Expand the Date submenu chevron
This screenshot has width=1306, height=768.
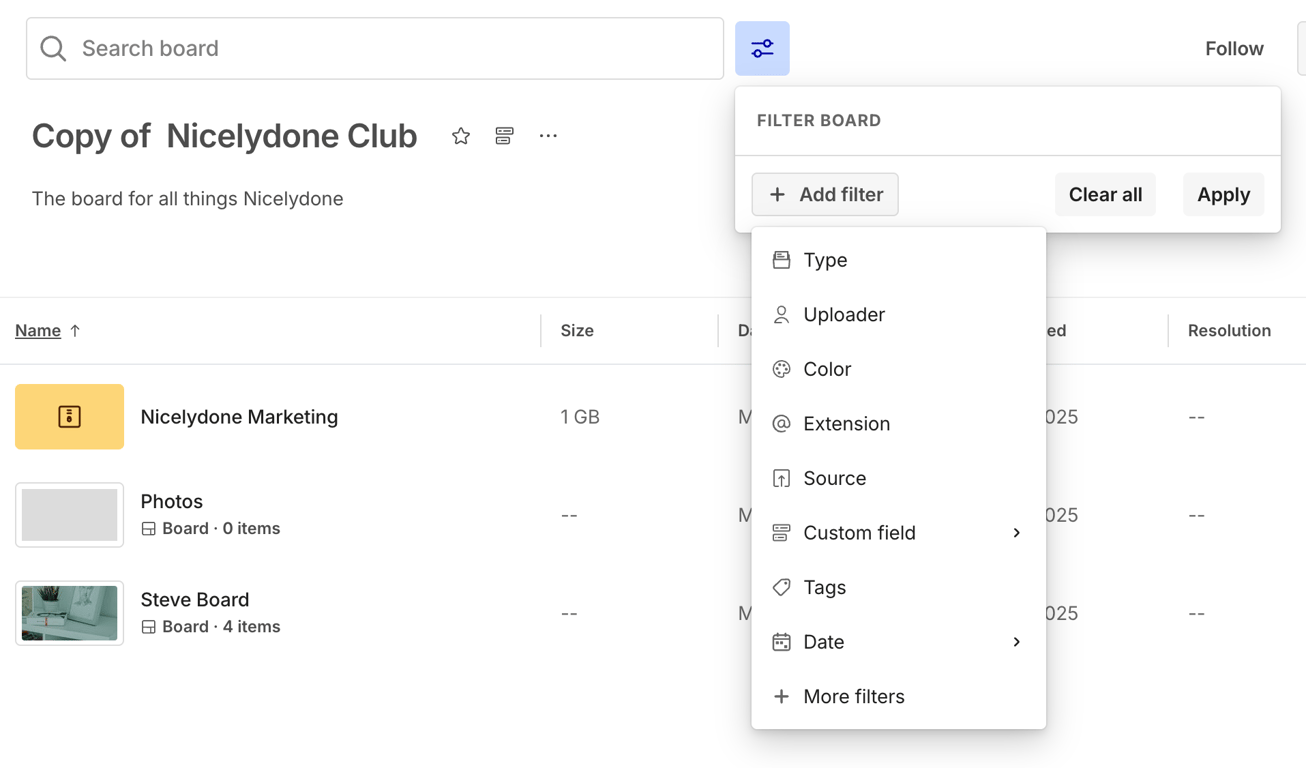[x=1016, y=642]
